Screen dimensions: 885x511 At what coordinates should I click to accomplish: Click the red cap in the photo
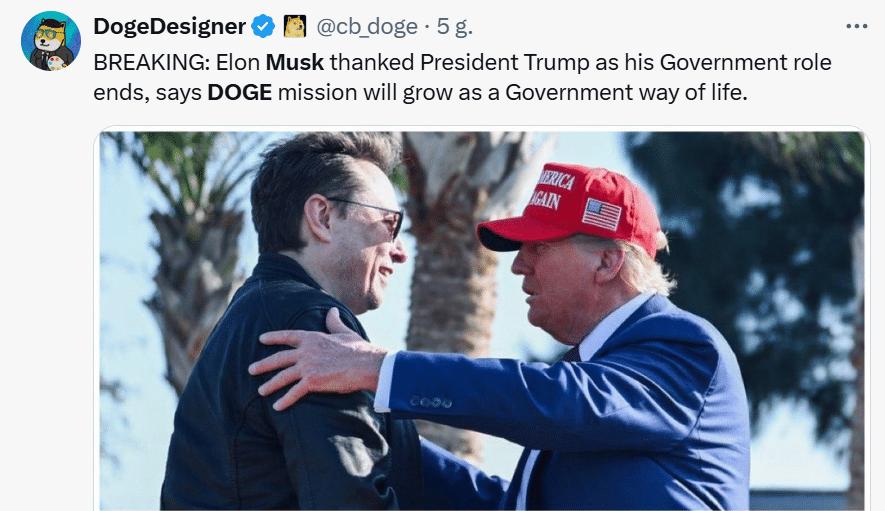point(570,209)
